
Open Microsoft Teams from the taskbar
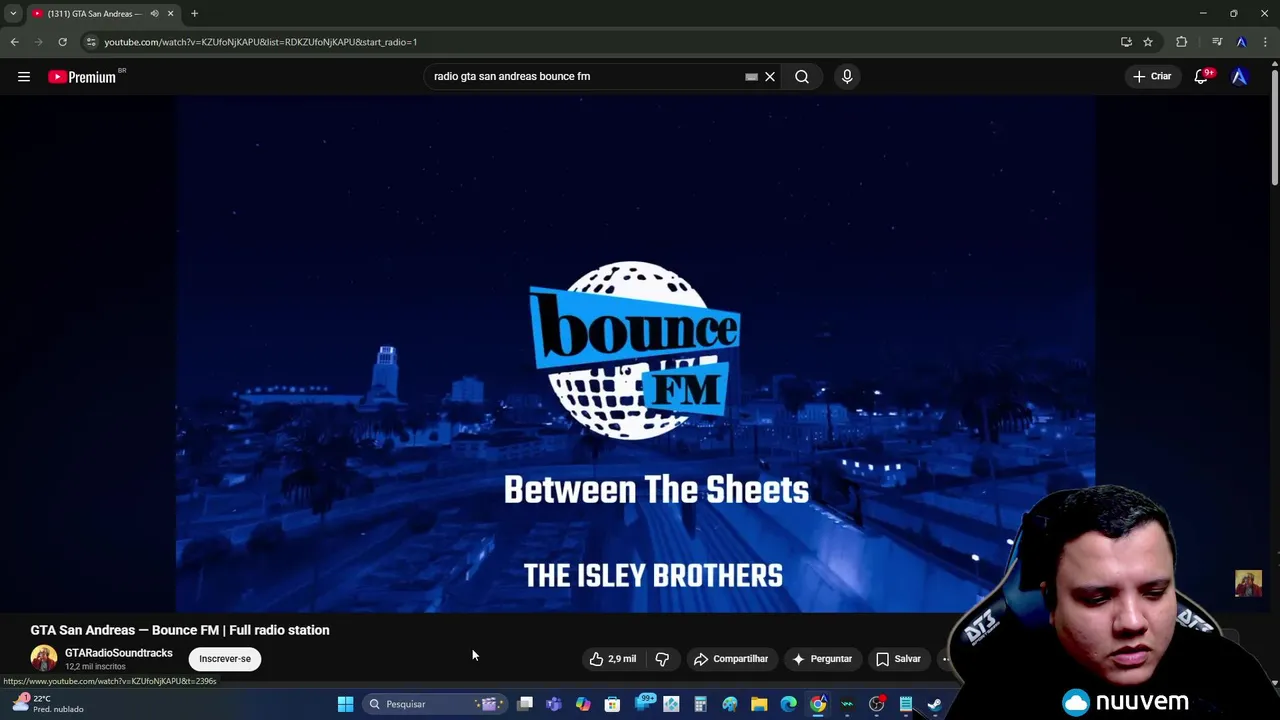click(x=554, y=704)
